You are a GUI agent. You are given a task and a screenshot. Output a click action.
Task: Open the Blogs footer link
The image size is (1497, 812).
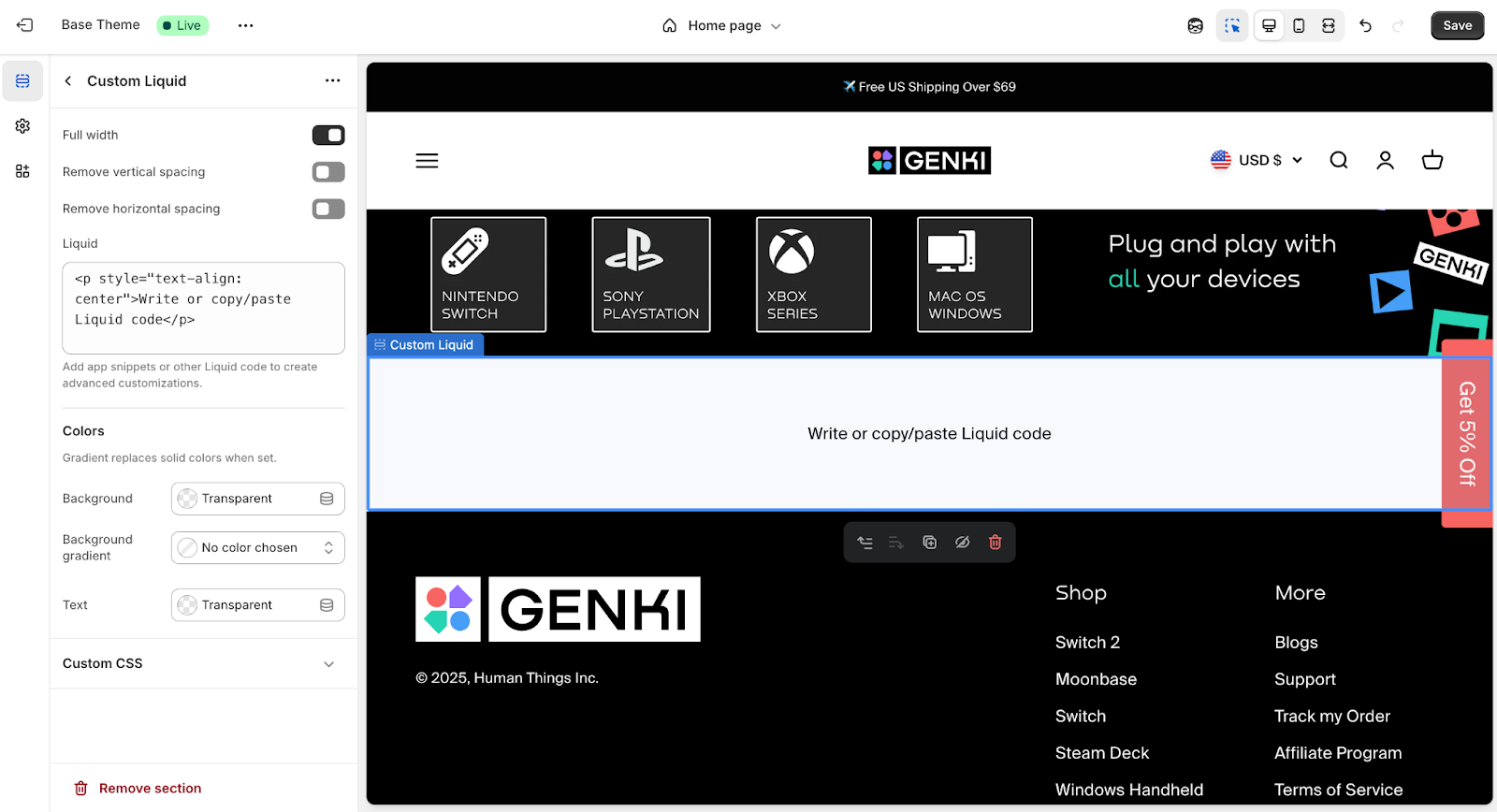pos(1296,643)
